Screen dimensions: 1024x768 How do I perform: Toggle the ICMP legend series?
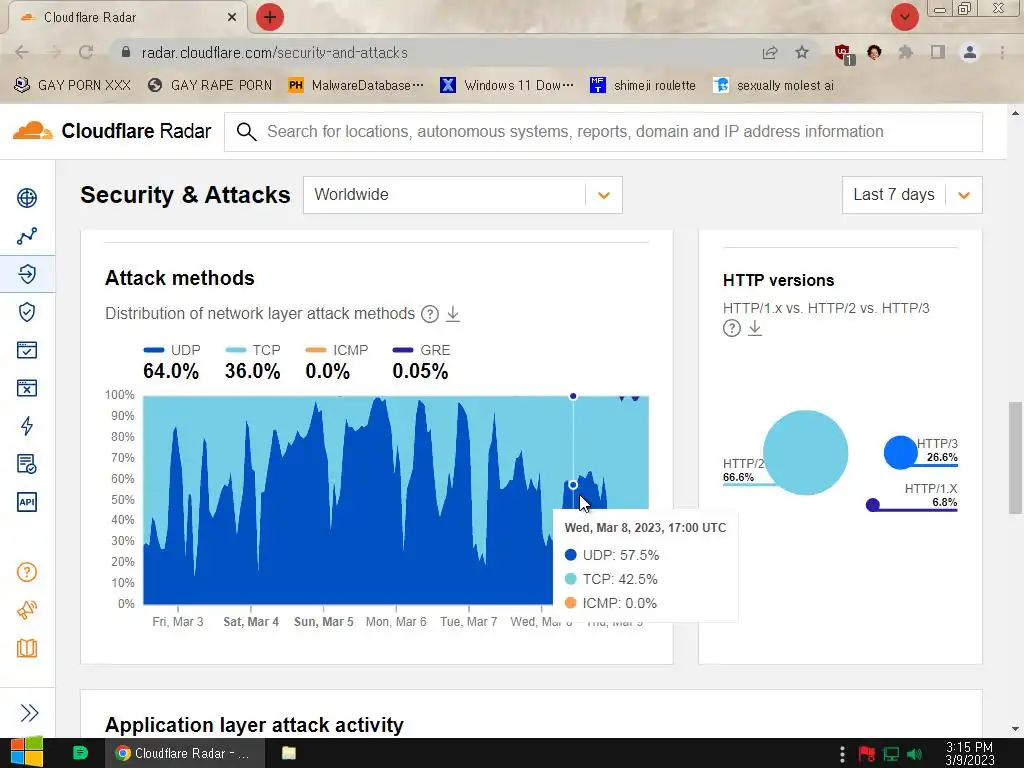(337, 351)
